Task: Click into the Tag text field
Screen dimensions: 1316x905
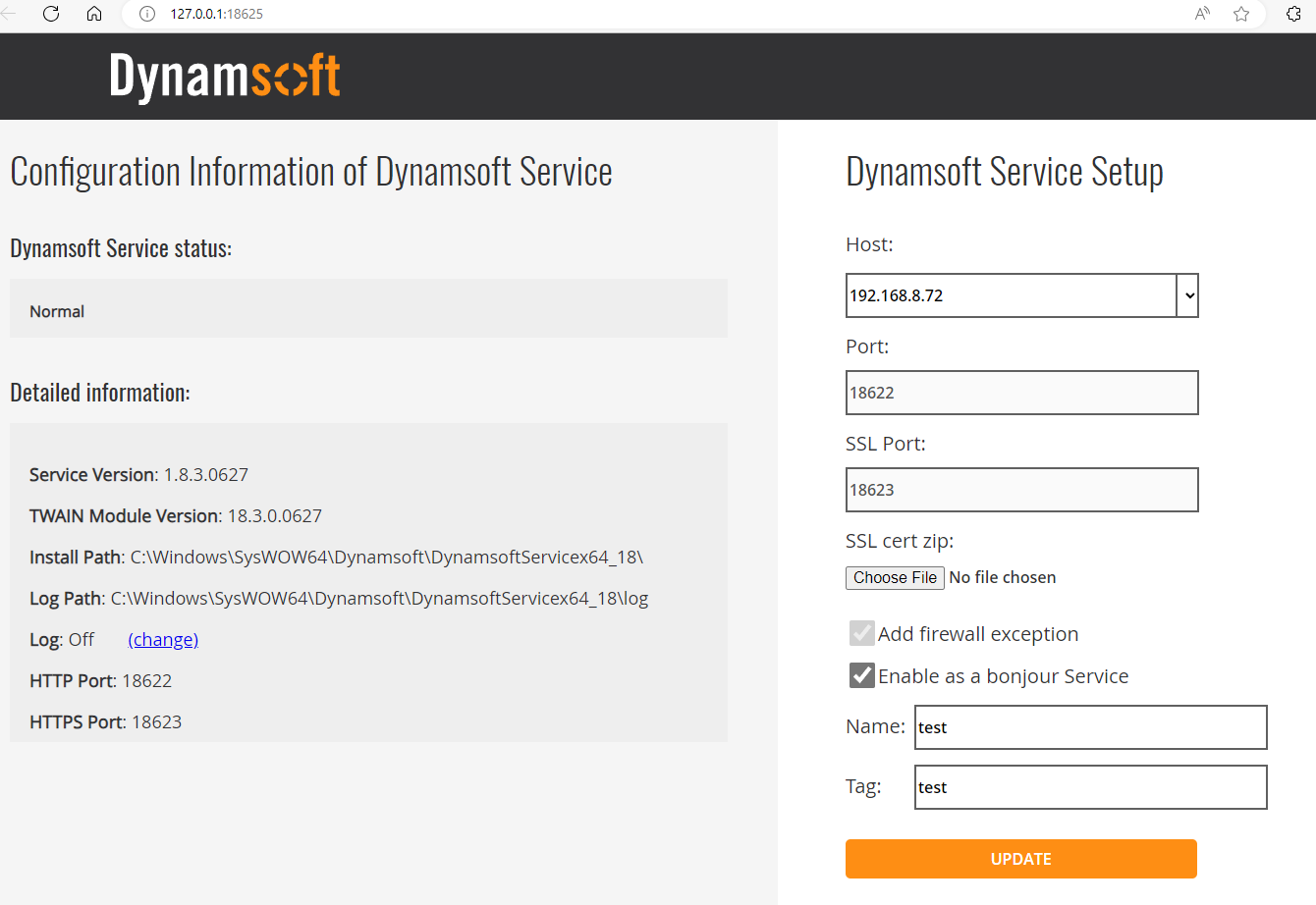Action: (1090, 787)
